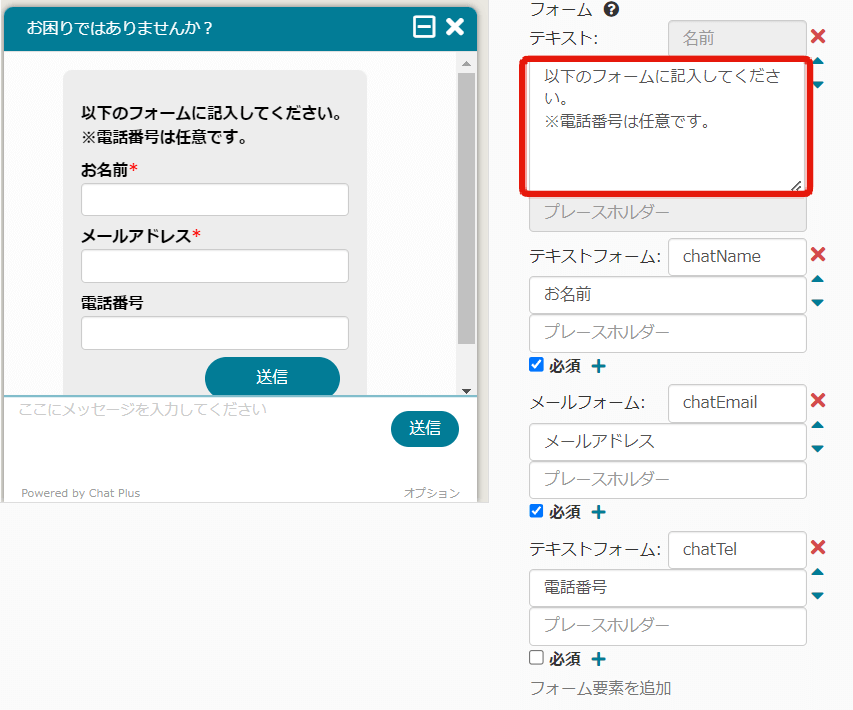
Task: Edit the chatTel identifier field
Action: (x=737, y=550)
